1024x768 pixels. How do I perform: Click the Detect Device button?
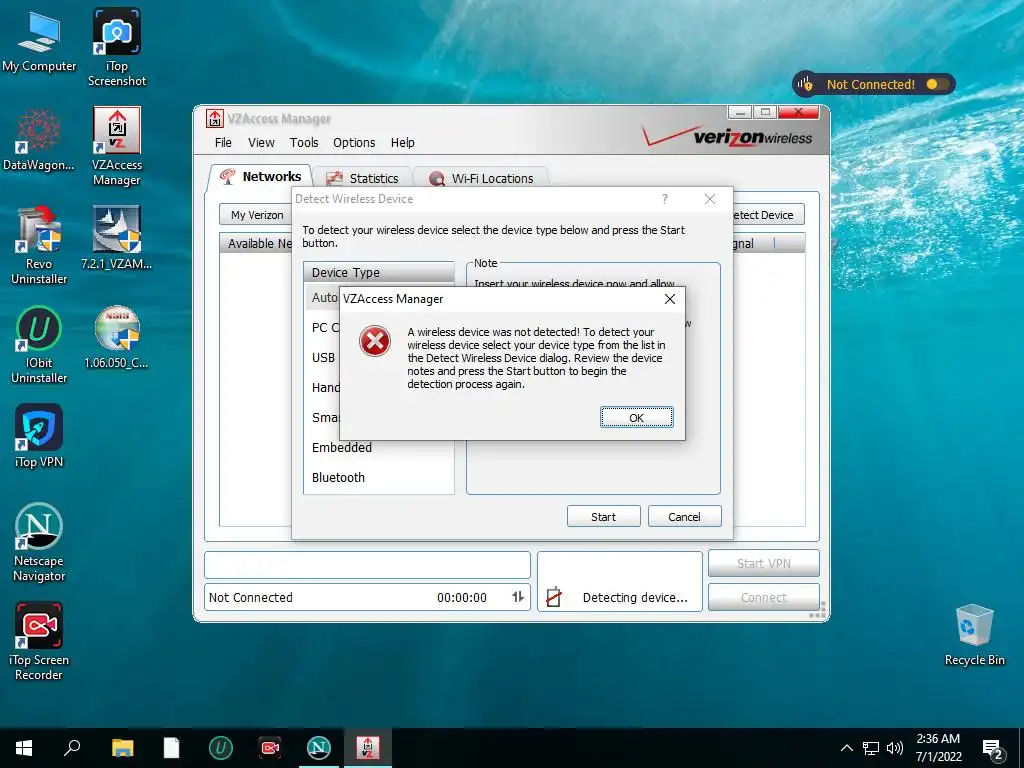768,215
